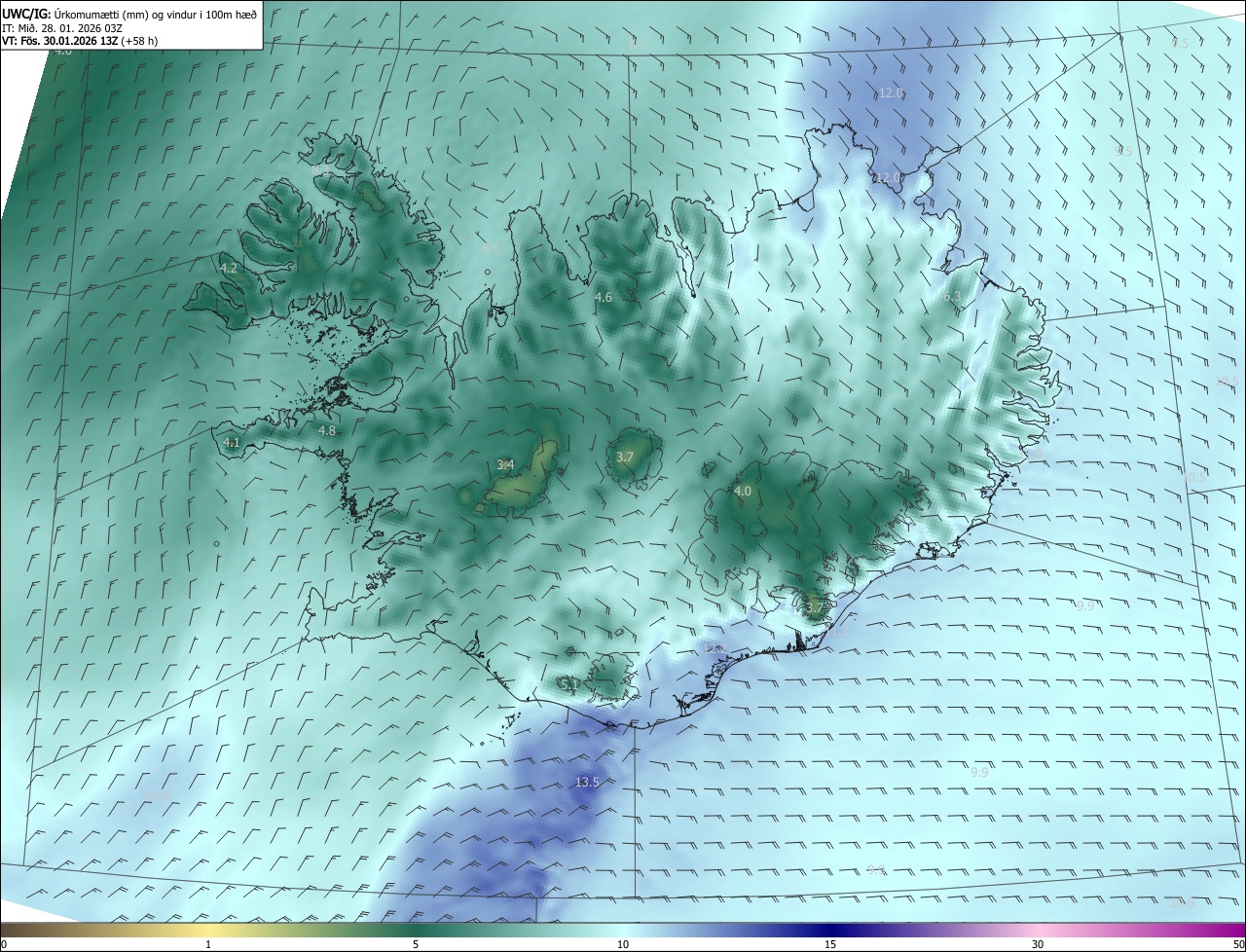1246x952 pixels.
Task: Click the 3.7 value between 3.4 and 4.0
Action: tap(625, 457)
